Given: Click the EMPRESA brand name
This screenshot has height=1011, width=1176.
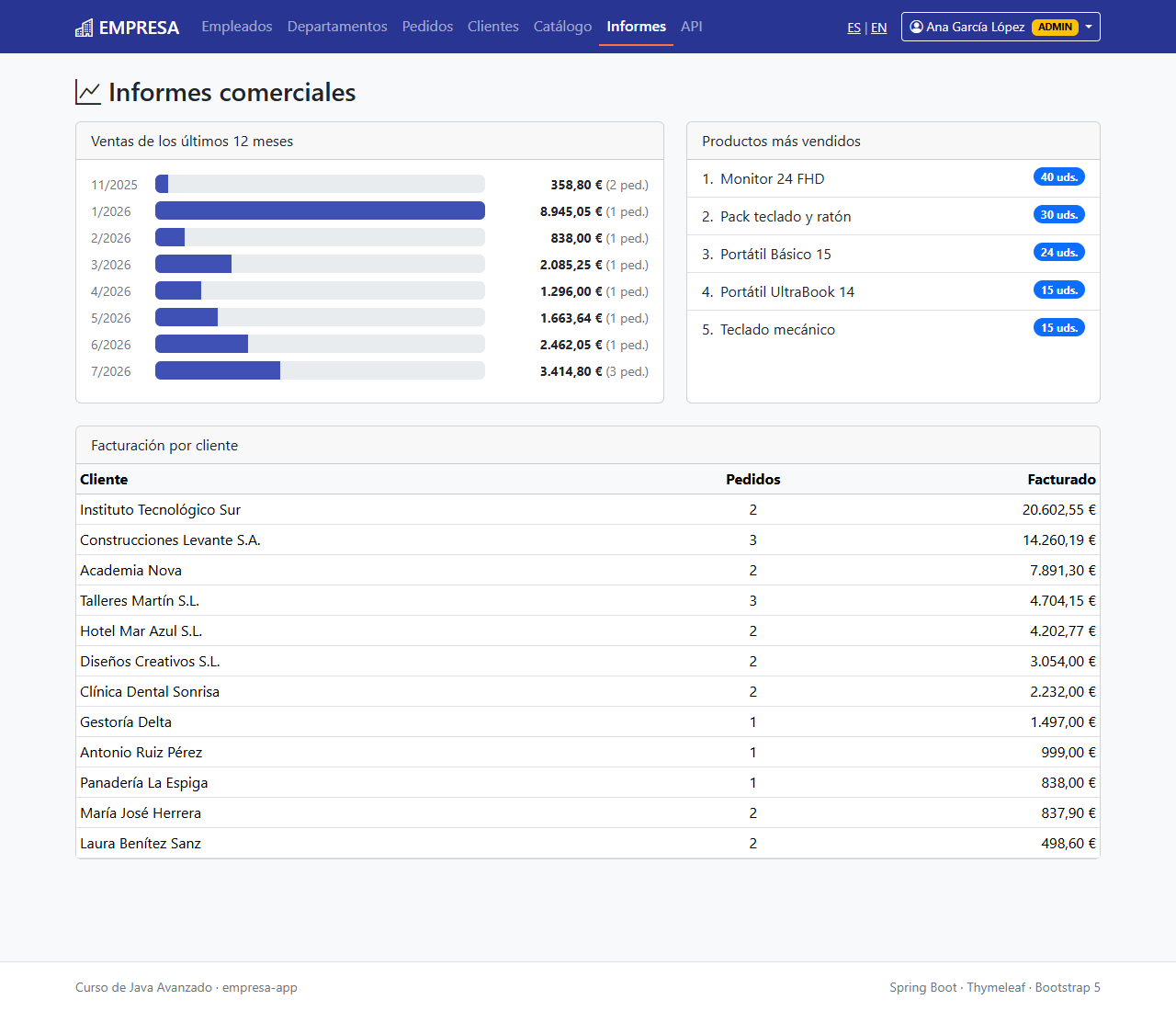Looking at the screenshot, I should tap(139, 28).
